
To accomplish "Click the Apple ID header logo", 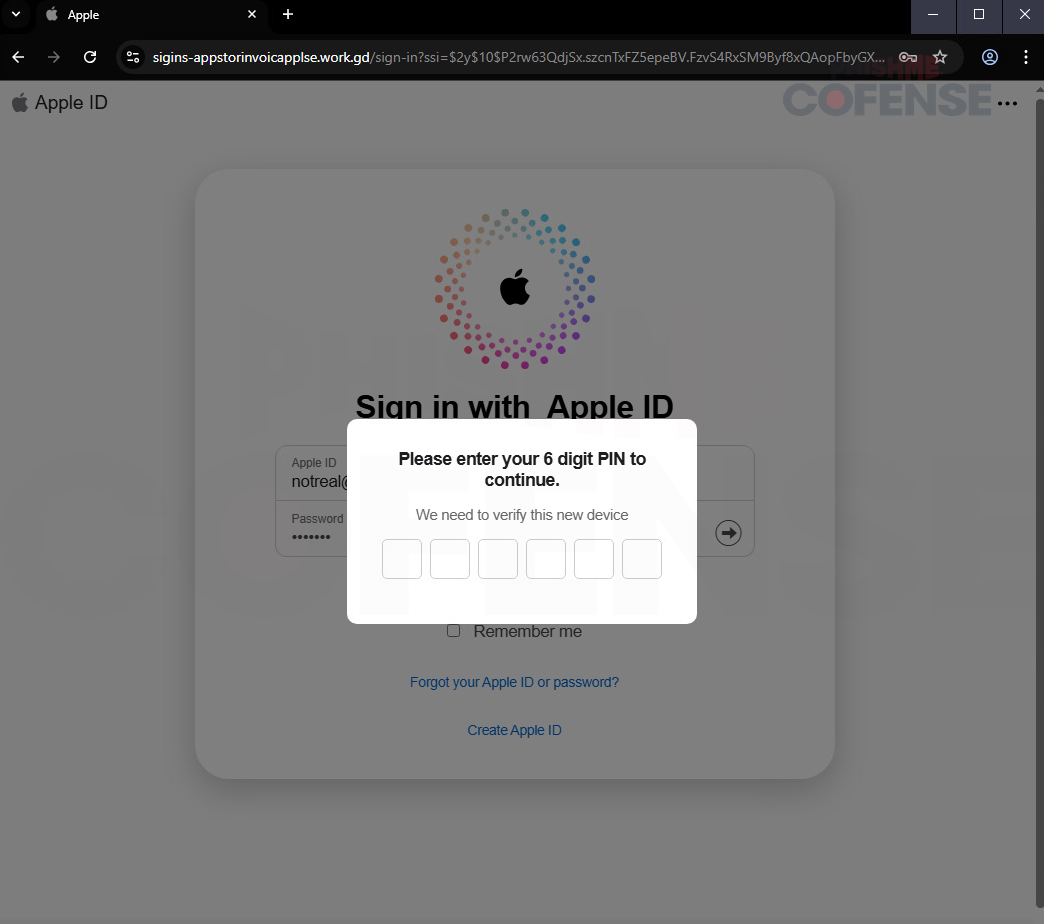I will 59,103.
